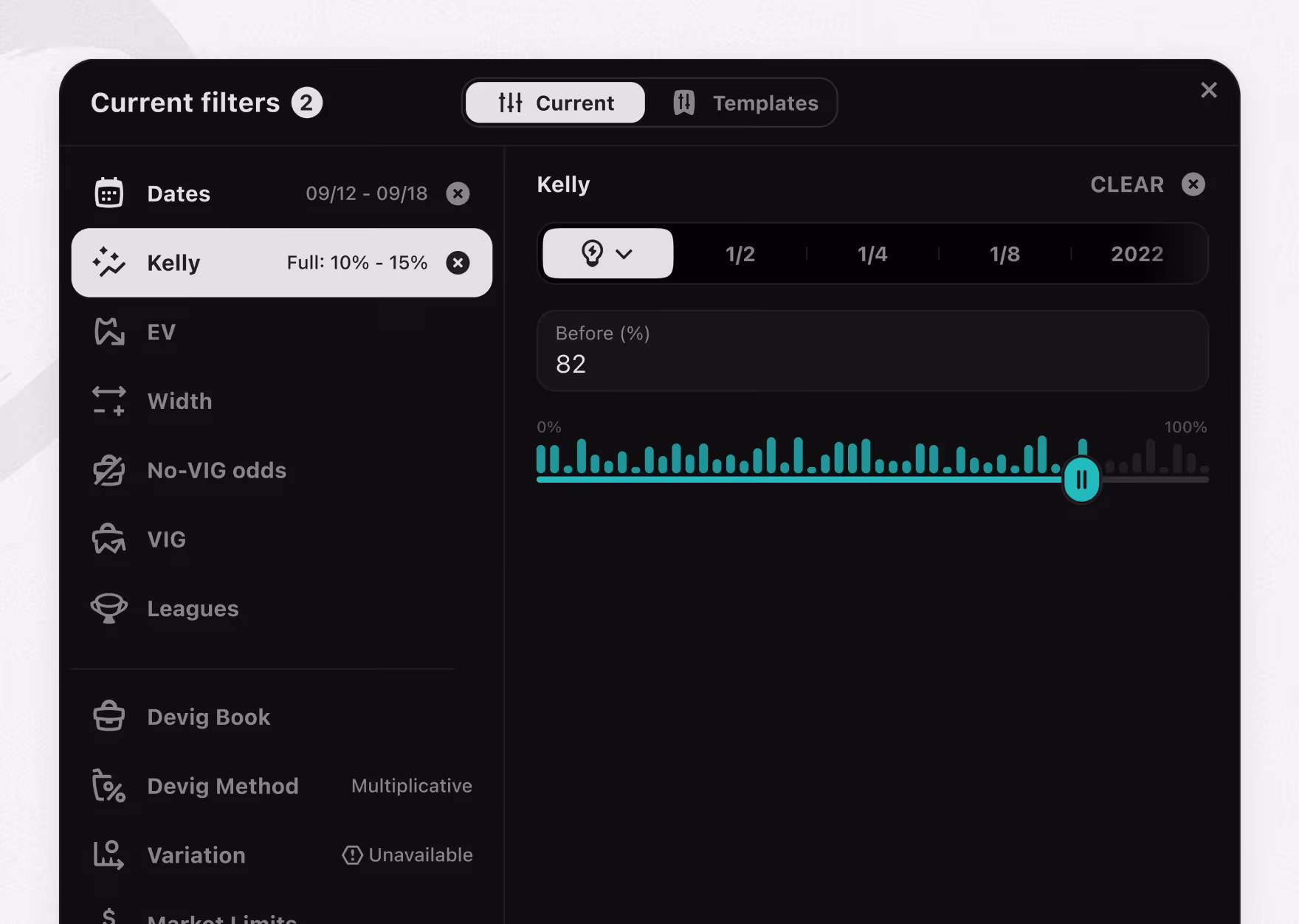Click the X icon next to CLEAR
This screenshot has height=924, width=1299.
tap(1193, 185)
